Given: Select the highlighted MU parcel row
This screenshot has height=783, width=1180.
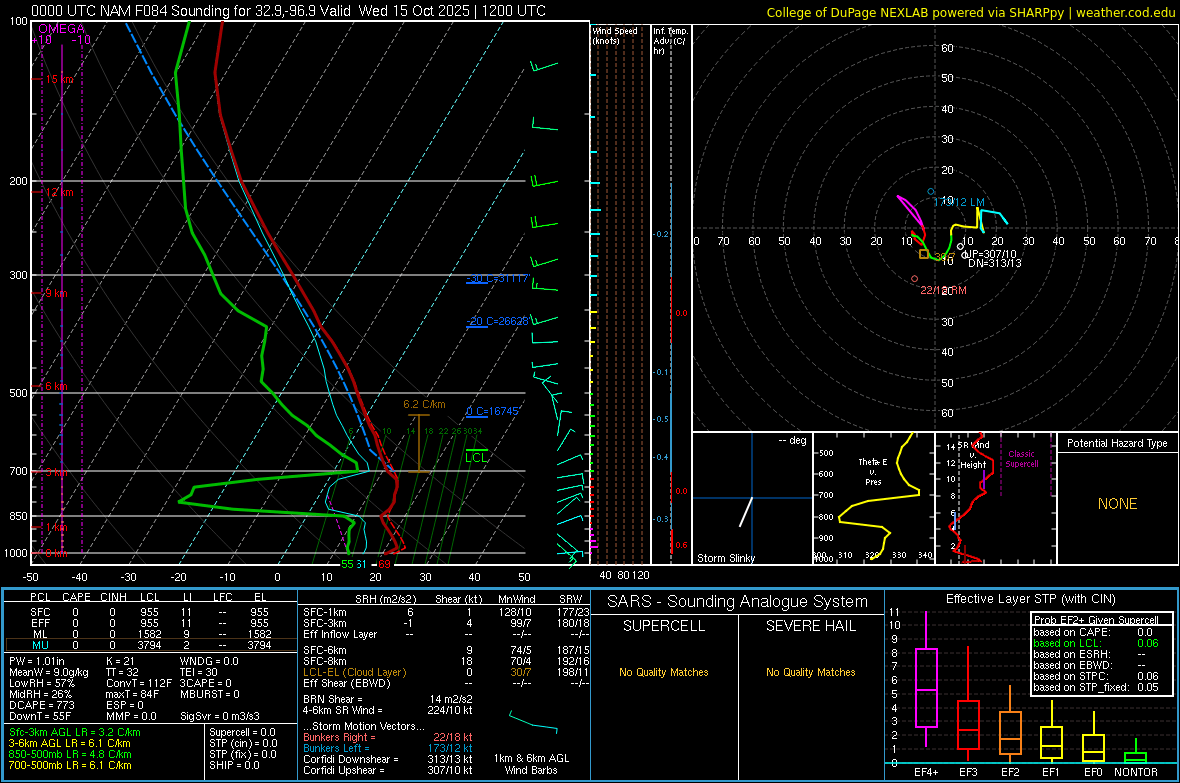Looking at the screenshot, I should tap(151, 644).
